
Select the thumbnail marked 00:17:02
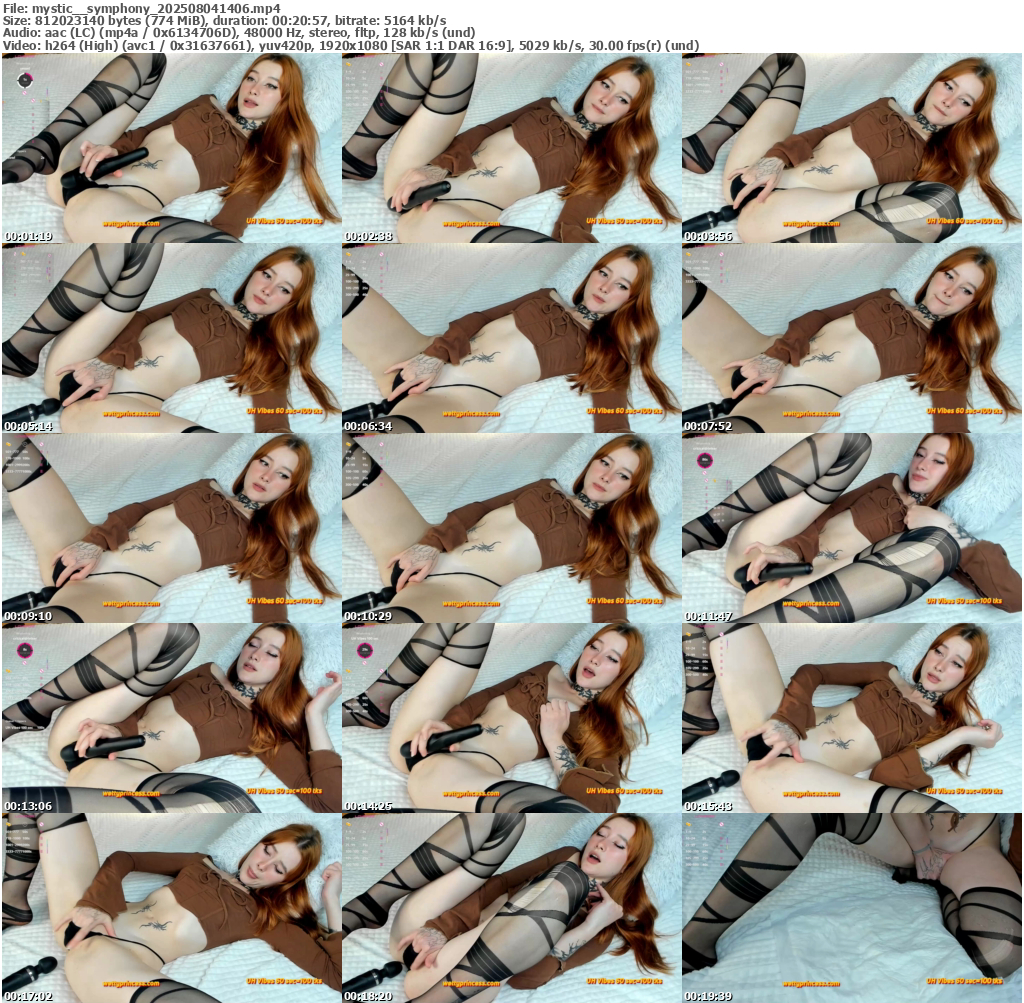(171, 908)
